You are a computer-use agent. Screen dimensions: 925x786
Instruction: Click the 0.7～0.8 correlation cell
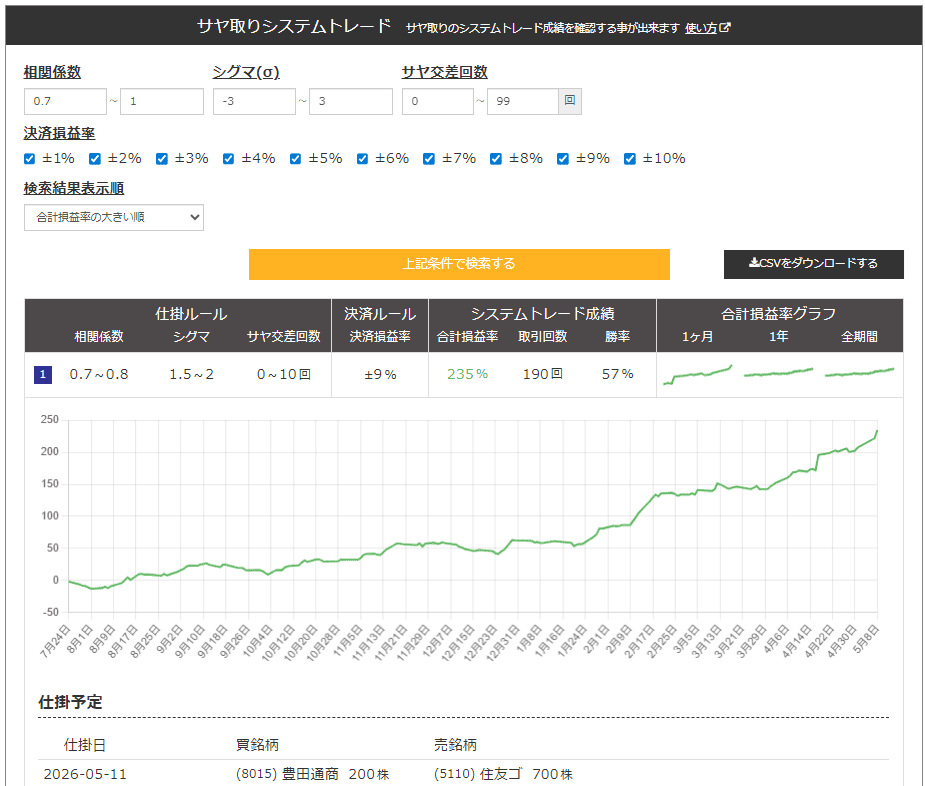(x=99, y=375)
